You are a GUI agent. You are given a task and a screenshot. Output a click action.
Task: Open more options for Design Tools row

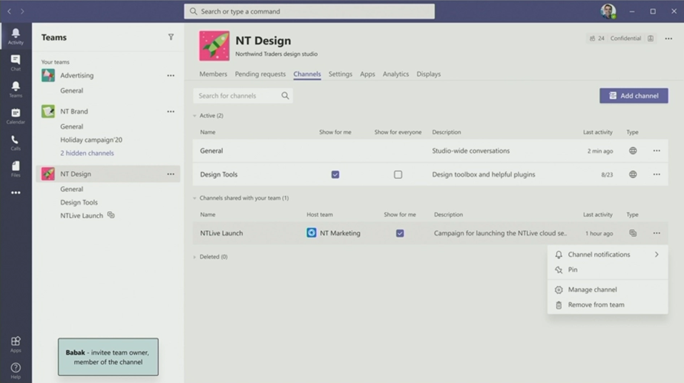click(x=657, y=174)
